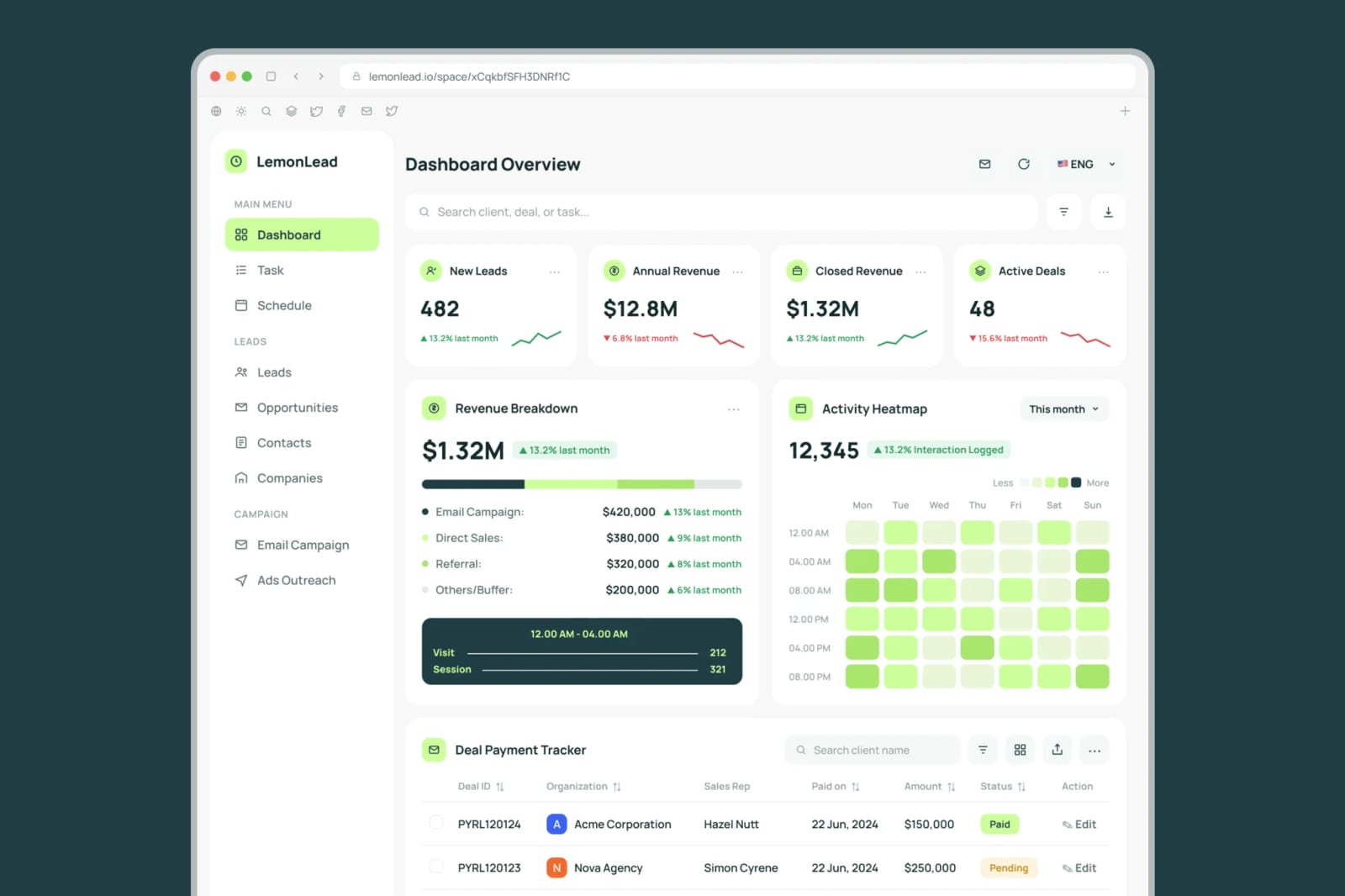
Task: Click the LemonLead logo icon
Action: [237, 161]
